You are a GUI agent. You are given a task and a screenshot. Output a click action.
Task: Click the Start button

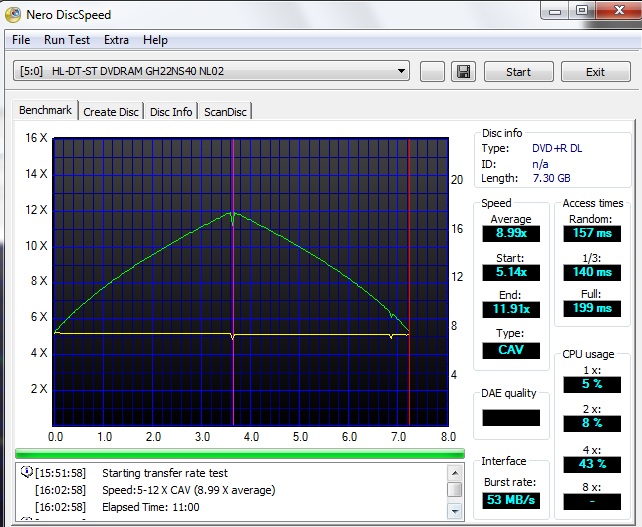click(518, 72)
